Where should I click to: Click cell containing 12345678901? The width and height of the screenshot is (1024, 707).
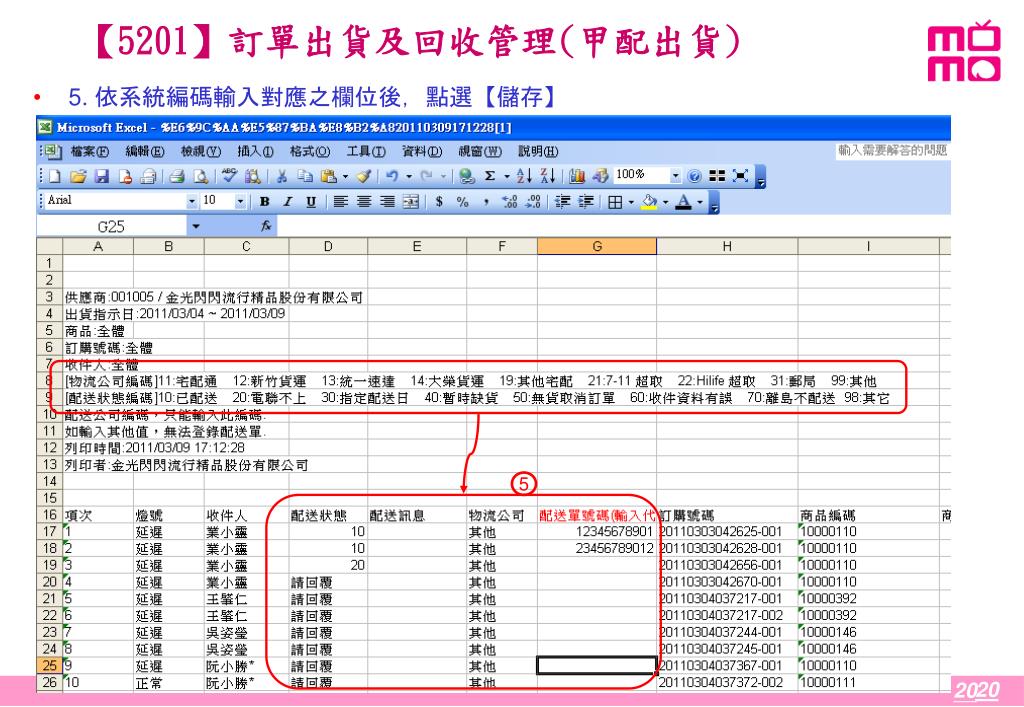[x=597, y=532]
